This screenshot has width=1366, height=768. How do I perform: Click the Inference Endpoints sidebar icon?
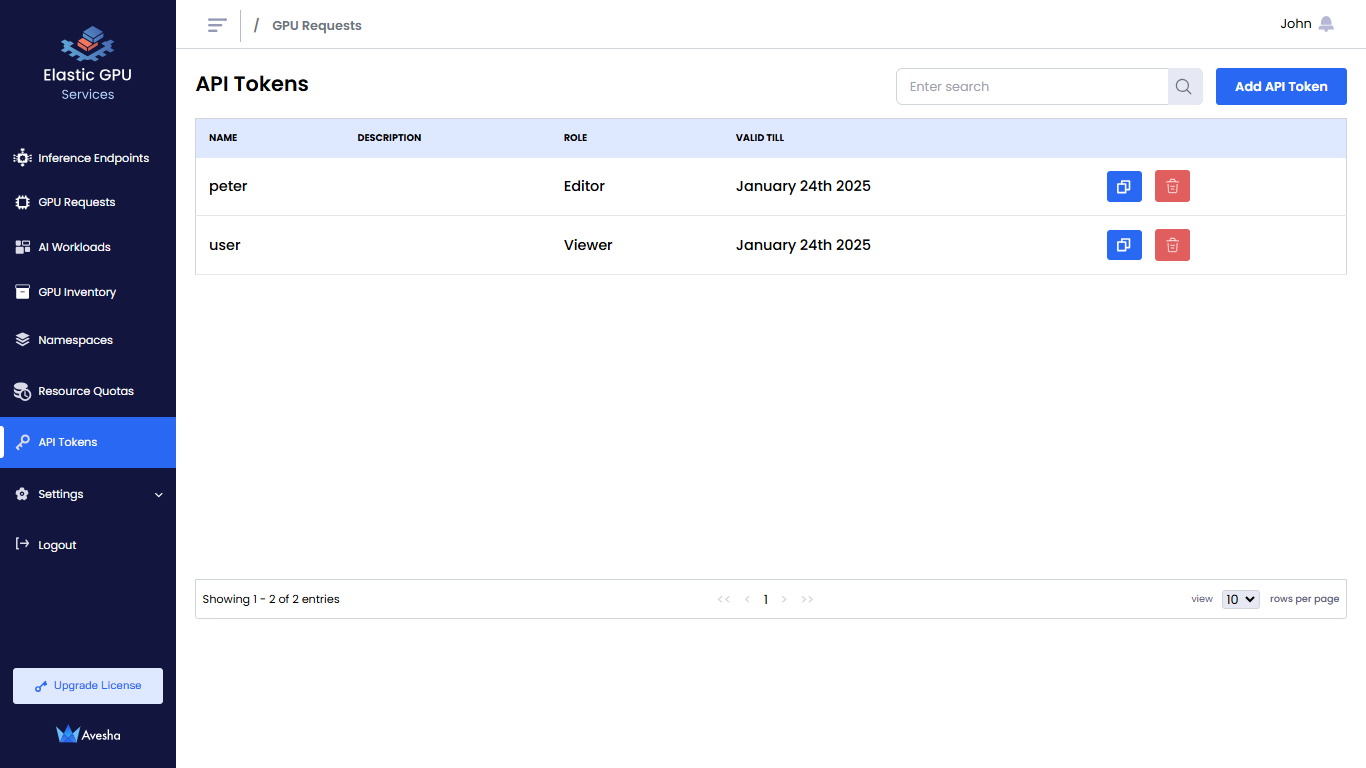click(22, 158)
